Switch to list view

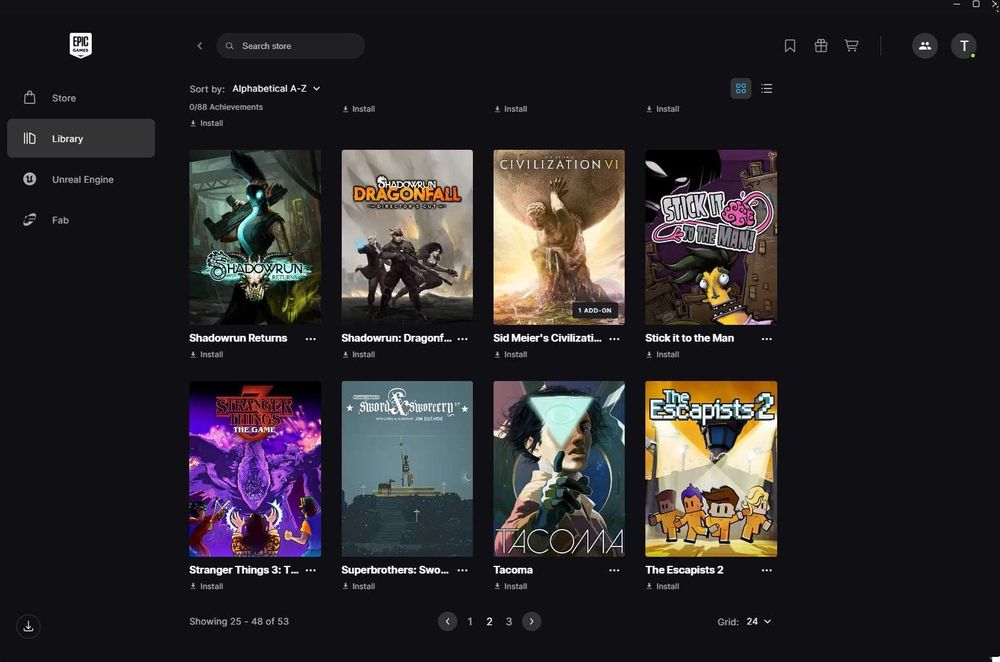(x=767, y=89)
